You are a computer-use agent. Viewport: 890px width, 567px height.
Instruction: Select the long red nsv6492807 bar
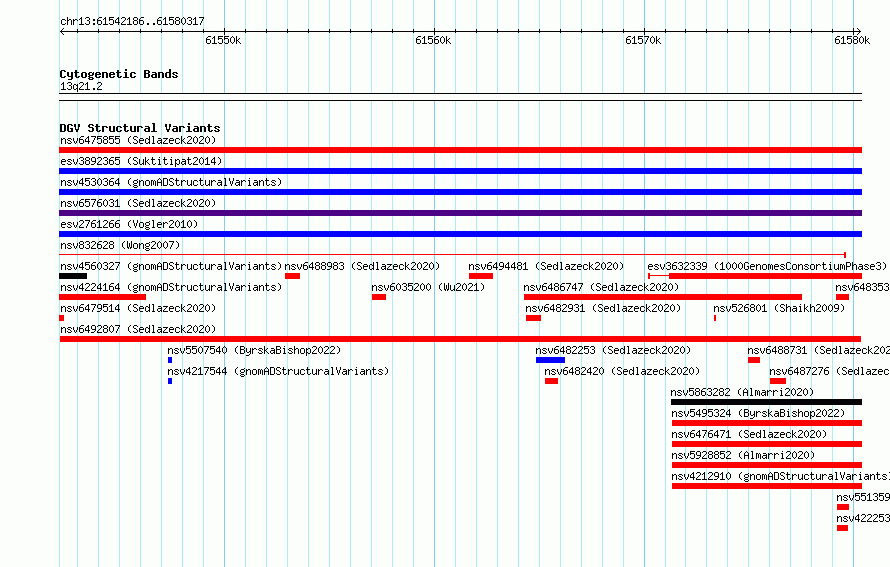point(460,339)
